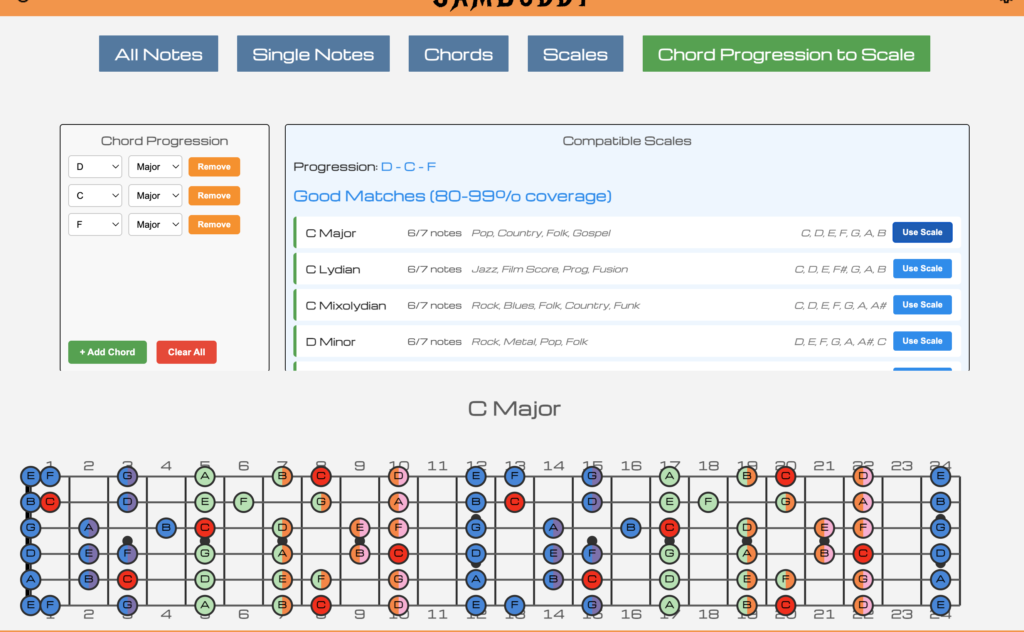Select the Scales tab
1024x632 pixels.
coord(575,54)
